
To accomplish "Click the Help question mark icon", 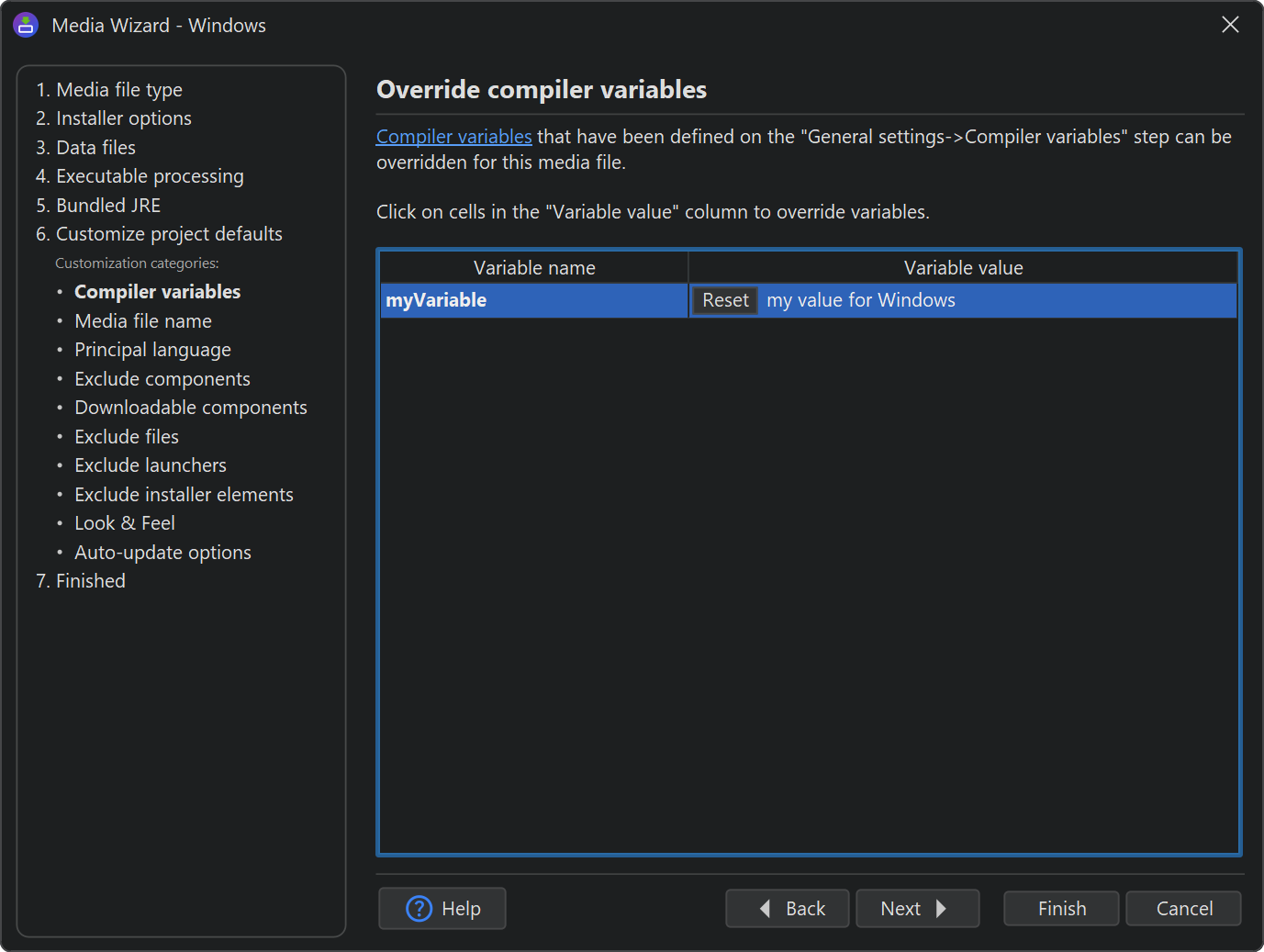I will point(419,909).
